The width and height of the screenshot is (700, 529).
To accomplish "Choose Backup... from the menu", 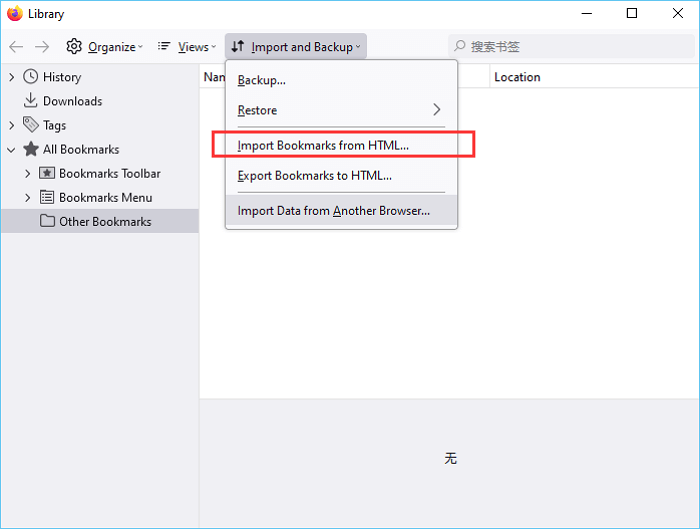I will (341, 80).
